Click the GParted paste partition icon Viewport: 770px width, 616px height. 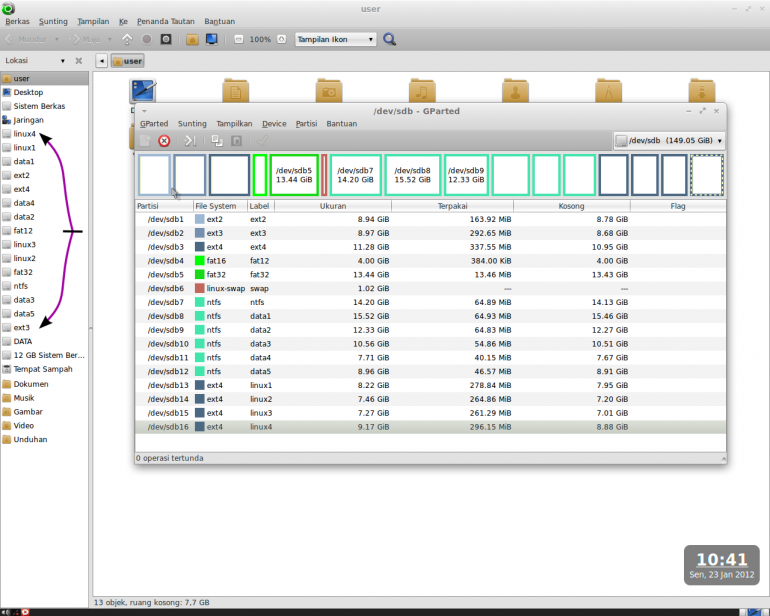(236, 141)
